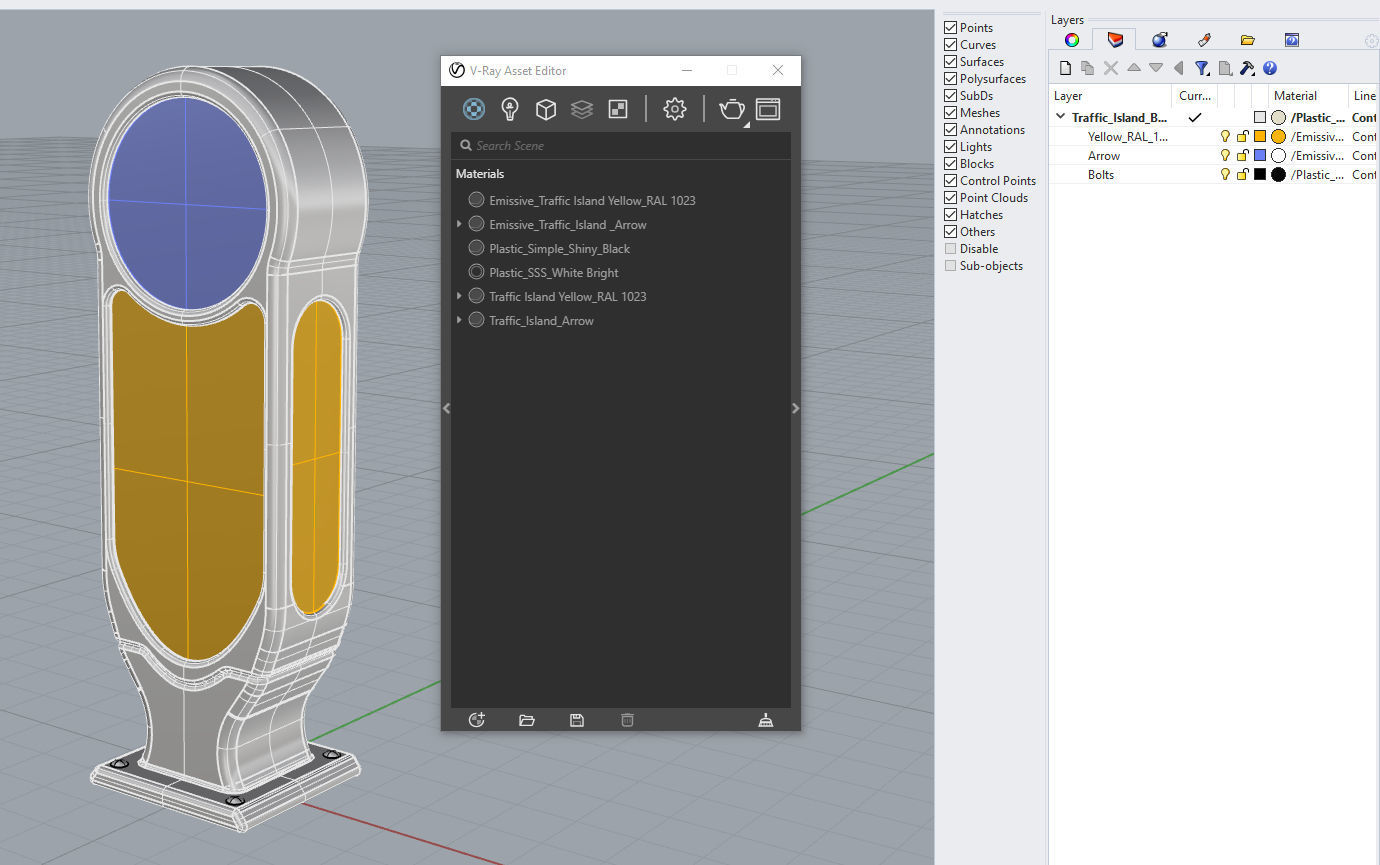Click the add new material icon
This screenshot has width=1380, height=865.
pyautogui.click(x=477, y=720)
